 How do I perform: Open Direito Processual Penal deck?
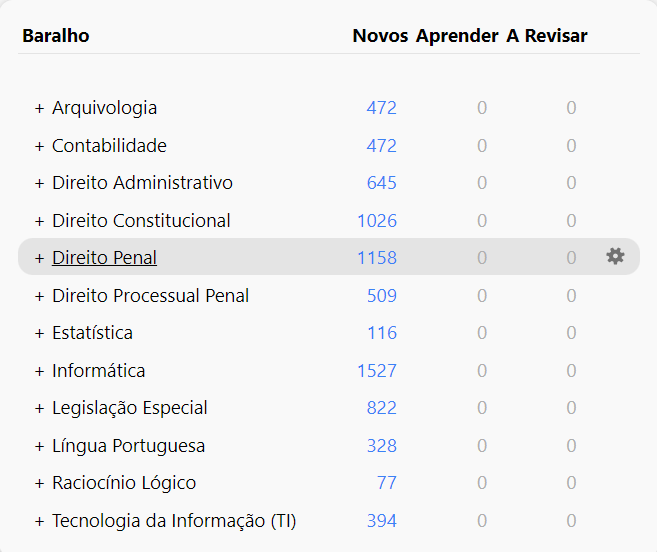pyautogui.click(x=150, y=295)
